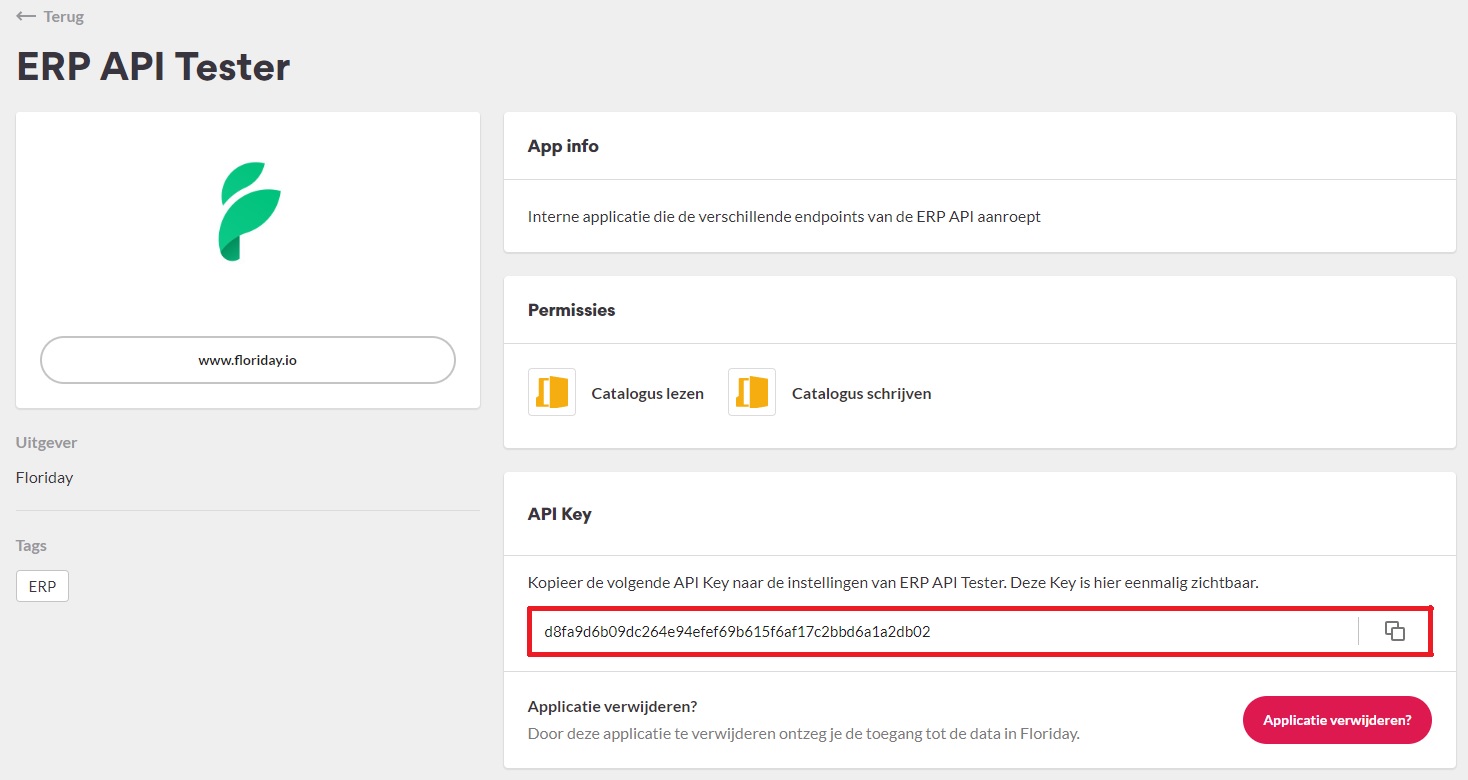Select the publisher name Floriday
The image size is (1468, 780).
click(44, 477)
